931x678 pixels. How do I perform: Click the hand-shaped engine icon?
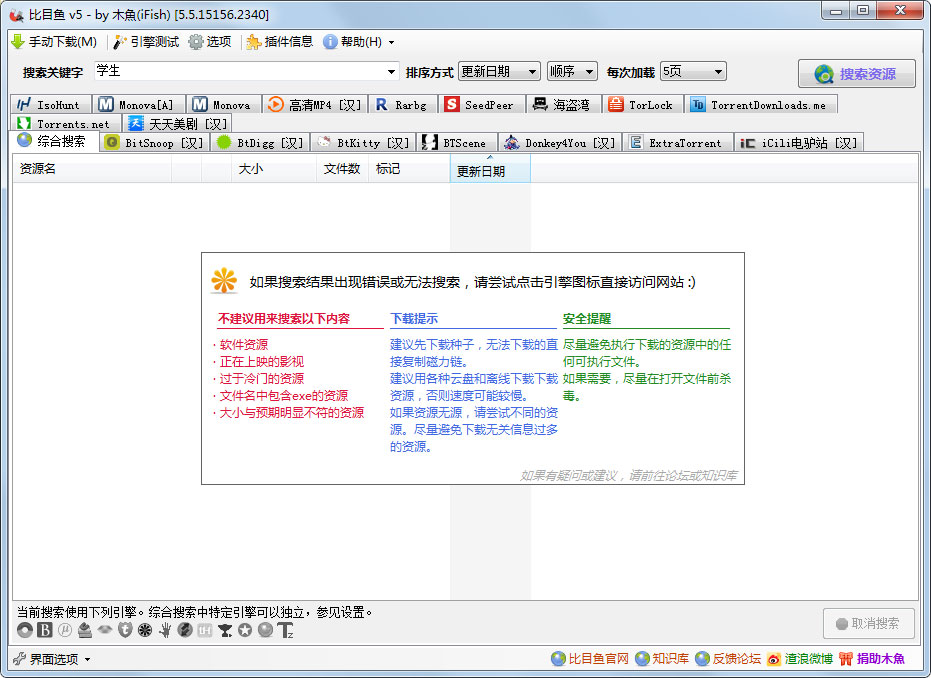[x=165, y=630]
